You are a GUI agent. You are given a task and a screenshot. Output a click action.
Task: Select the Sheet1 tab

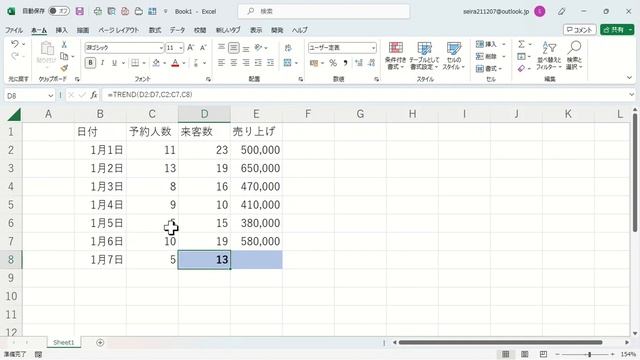(64, 342)
